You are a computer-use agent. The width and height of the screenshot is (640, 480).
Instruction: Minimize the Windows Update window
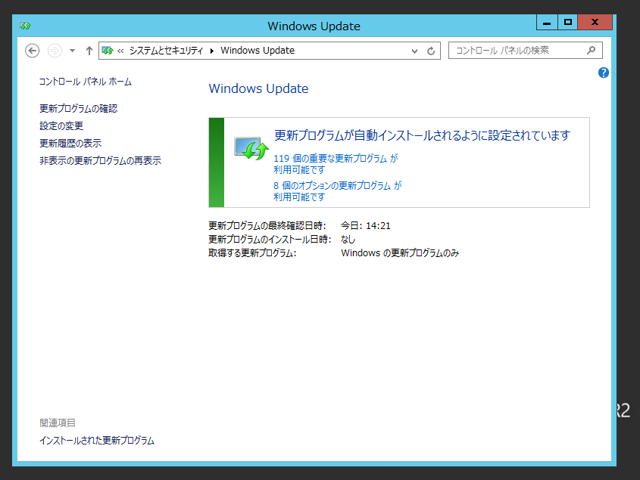(x=547, y=22)
